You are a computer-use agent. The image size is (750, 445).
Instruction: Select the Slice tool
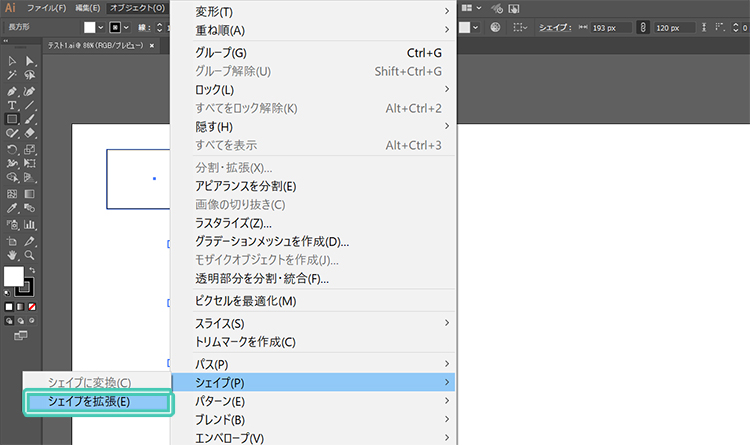tap(30, 241)
